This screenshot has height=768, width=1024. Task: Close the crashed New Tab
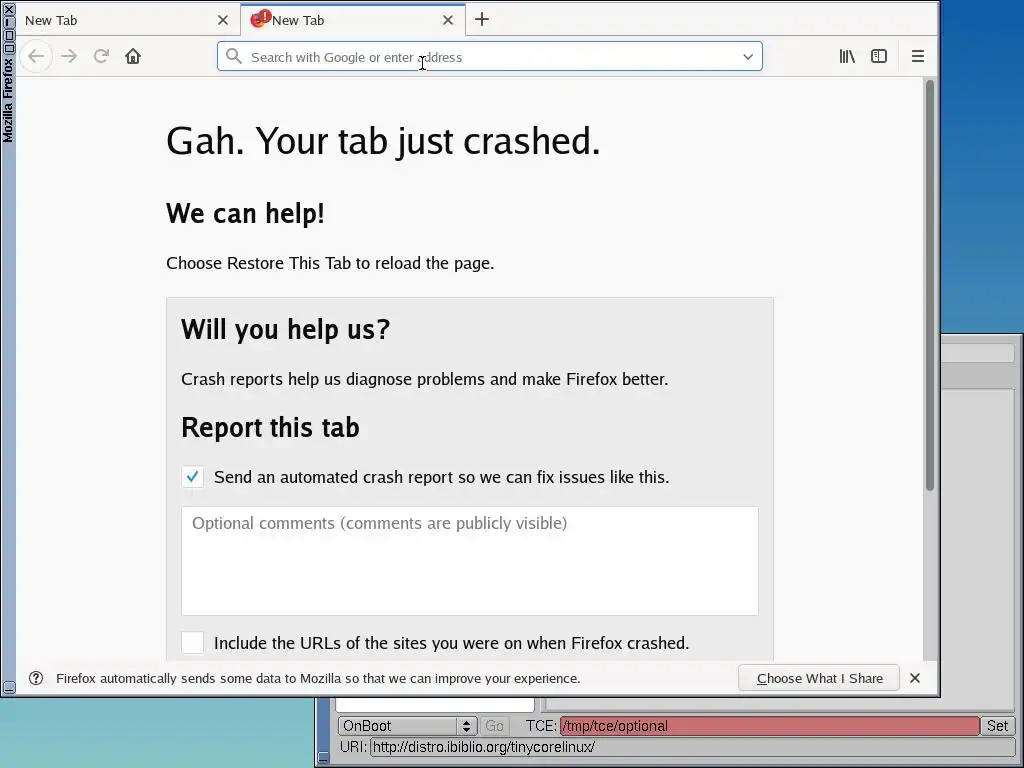(x=447, y=20)
